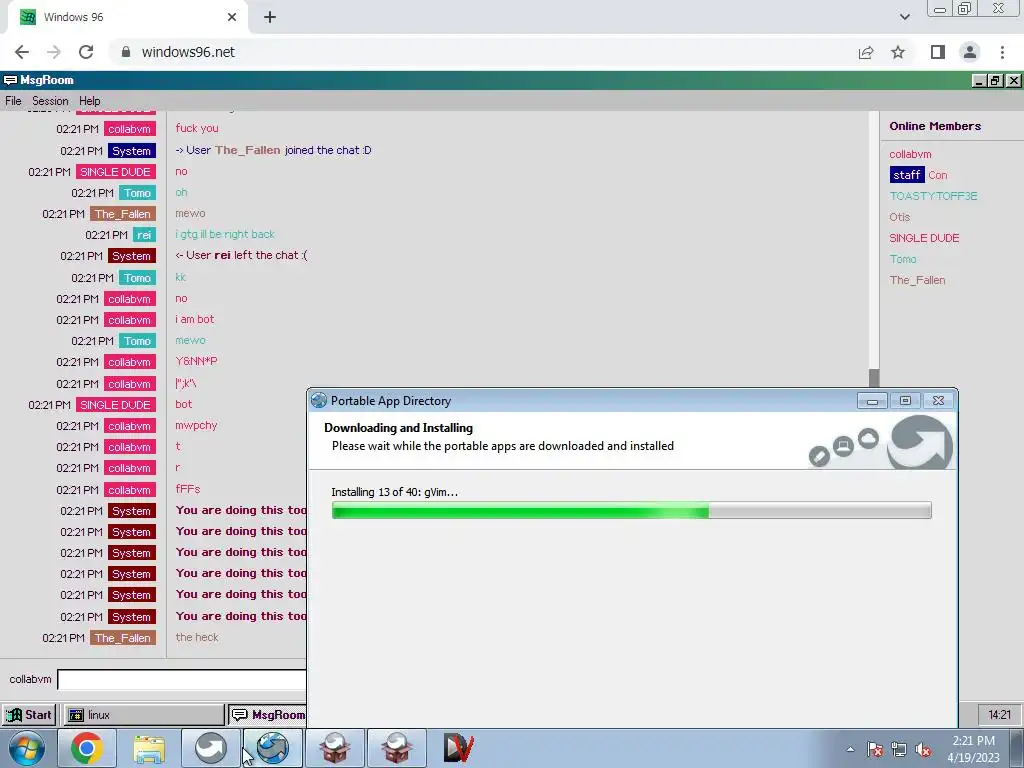Screen dimensions: 1024x768
Task: Click the 'Y6NN*P' message by collabvm
Action: (x=196, y=361)
